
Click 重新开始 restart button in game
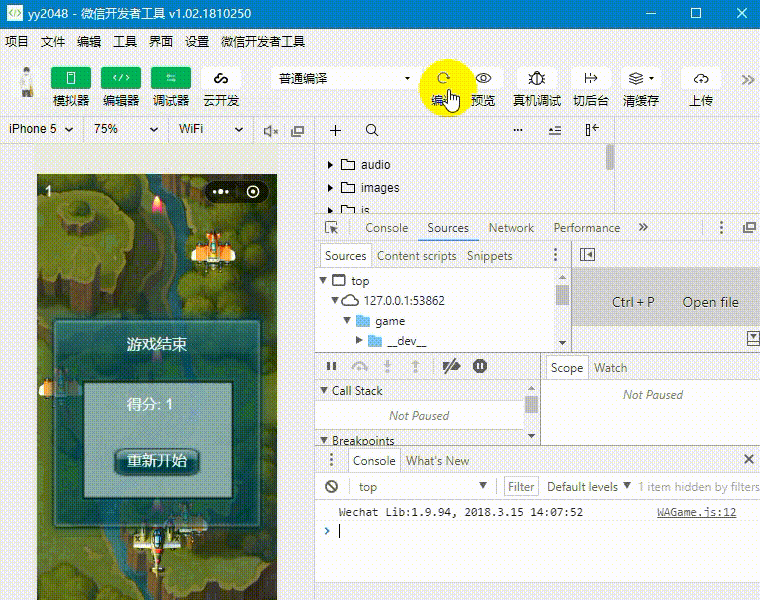click(x=157, y=461)
